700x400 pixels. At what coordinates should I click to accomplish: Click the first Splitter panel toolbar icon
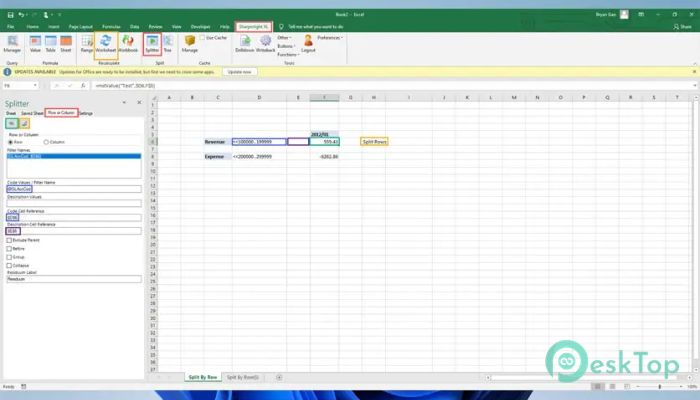(x=12, y=123)
